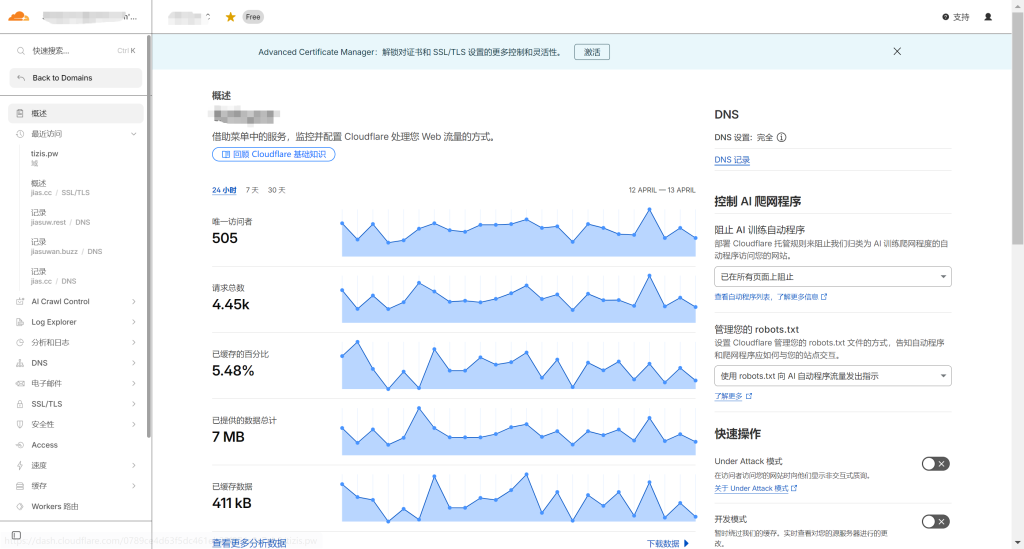Expand SSL/TLS chevron
The height and width of the screenshot is (549, 1024).
tap(133, 404)
